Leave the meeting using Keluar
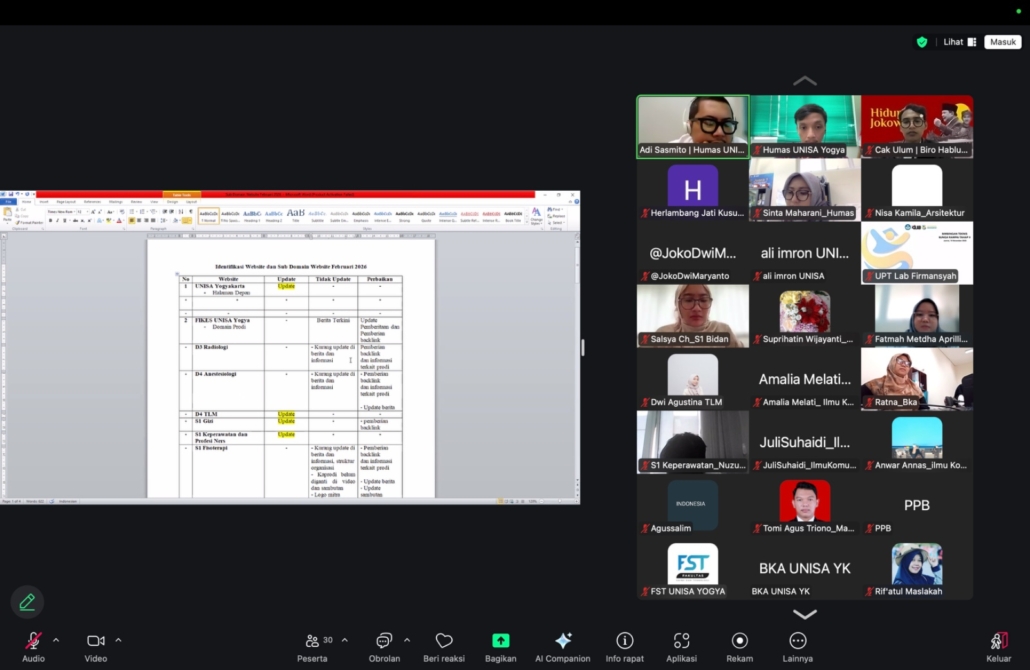 [x=998, y=641]
